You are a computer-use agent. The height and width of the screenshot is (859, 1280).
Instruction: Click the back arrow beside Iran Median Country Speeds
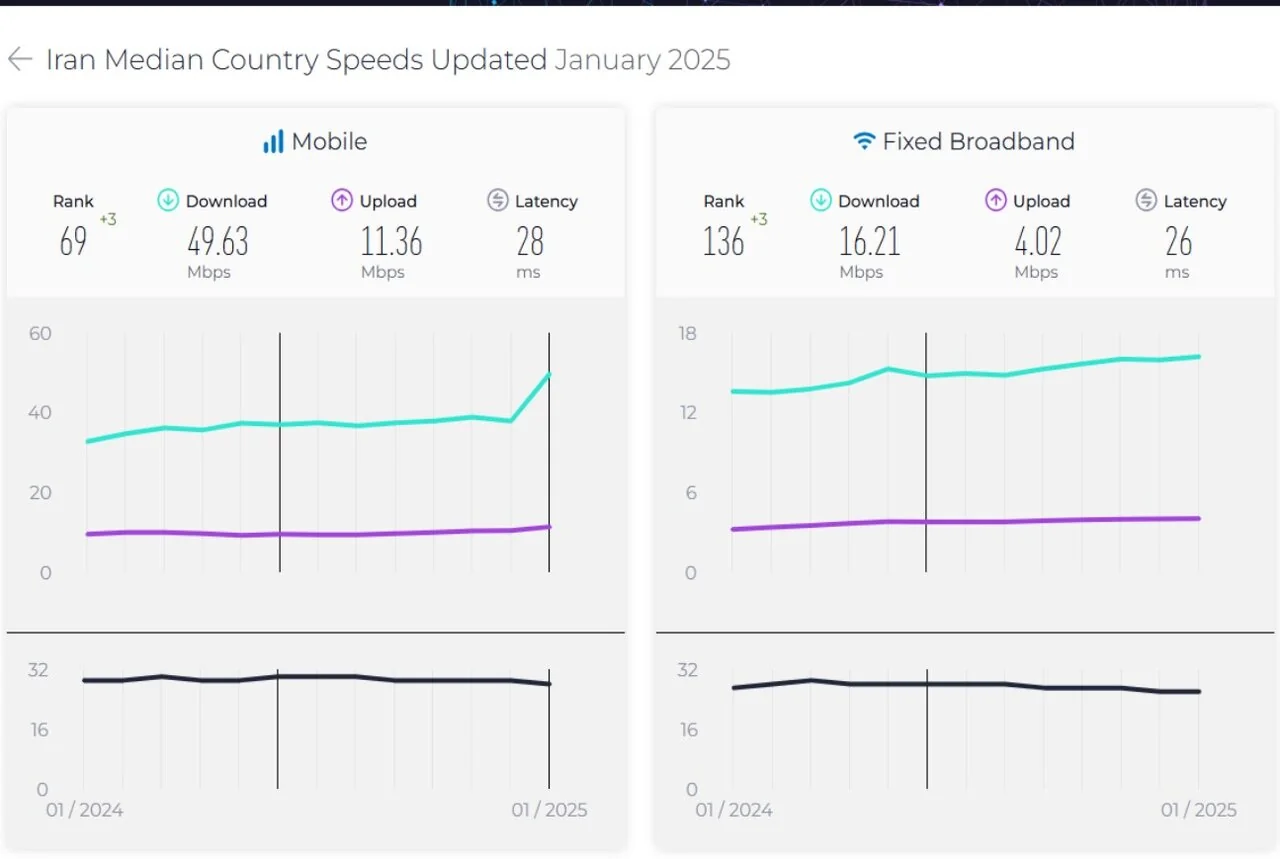20,60
